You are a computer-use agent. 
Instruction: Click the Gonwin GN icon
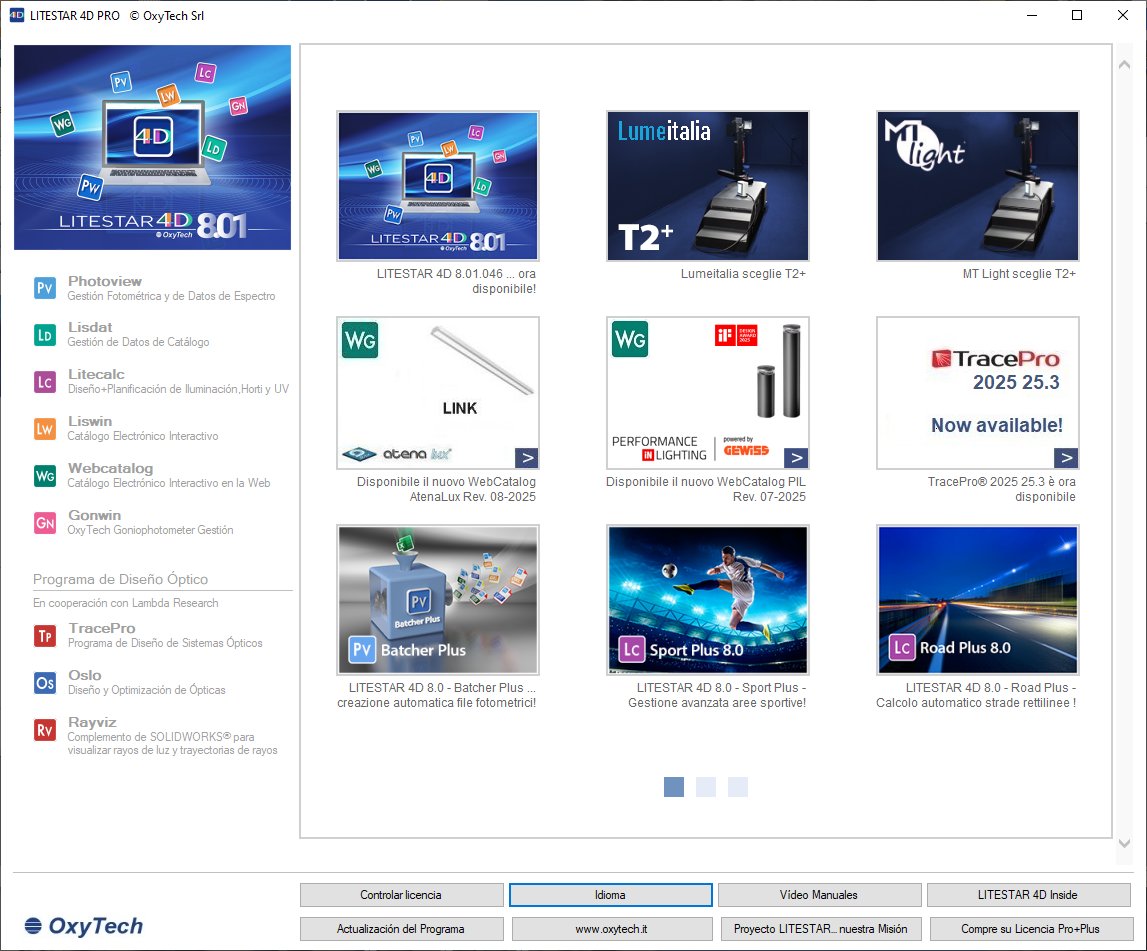point(45,523)
